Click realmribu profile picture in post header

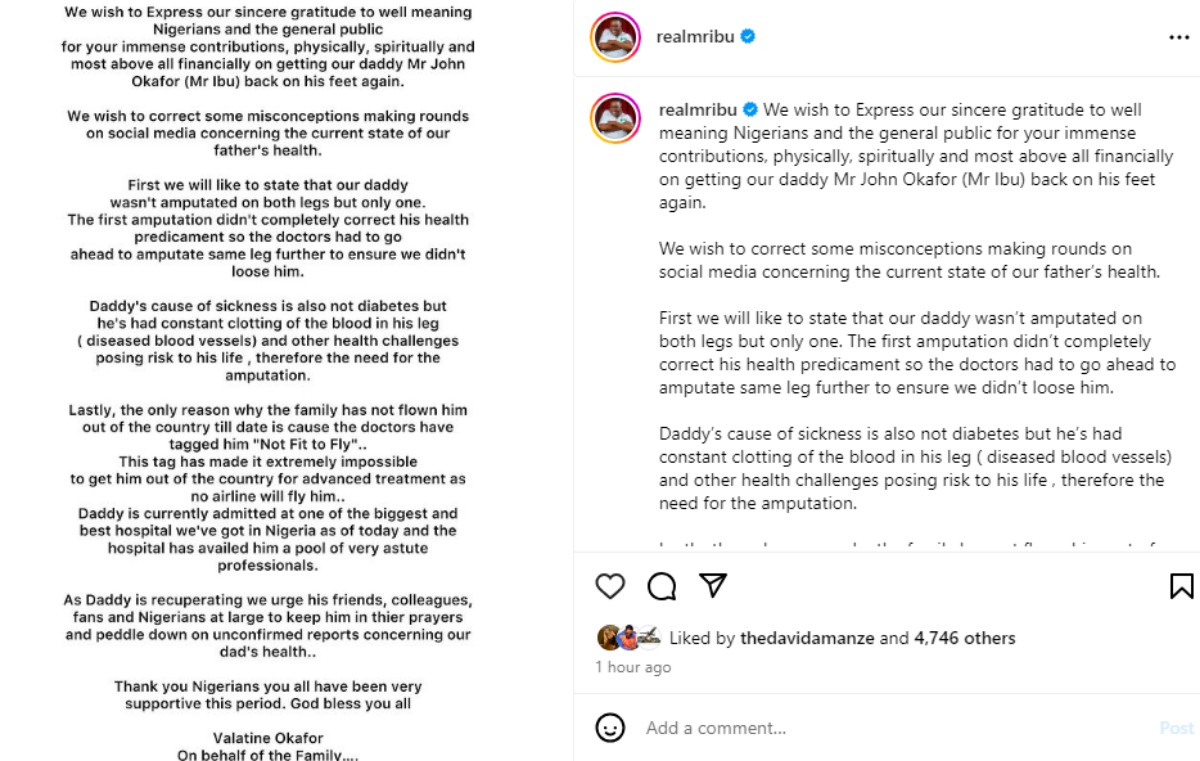tap(617, 37)
